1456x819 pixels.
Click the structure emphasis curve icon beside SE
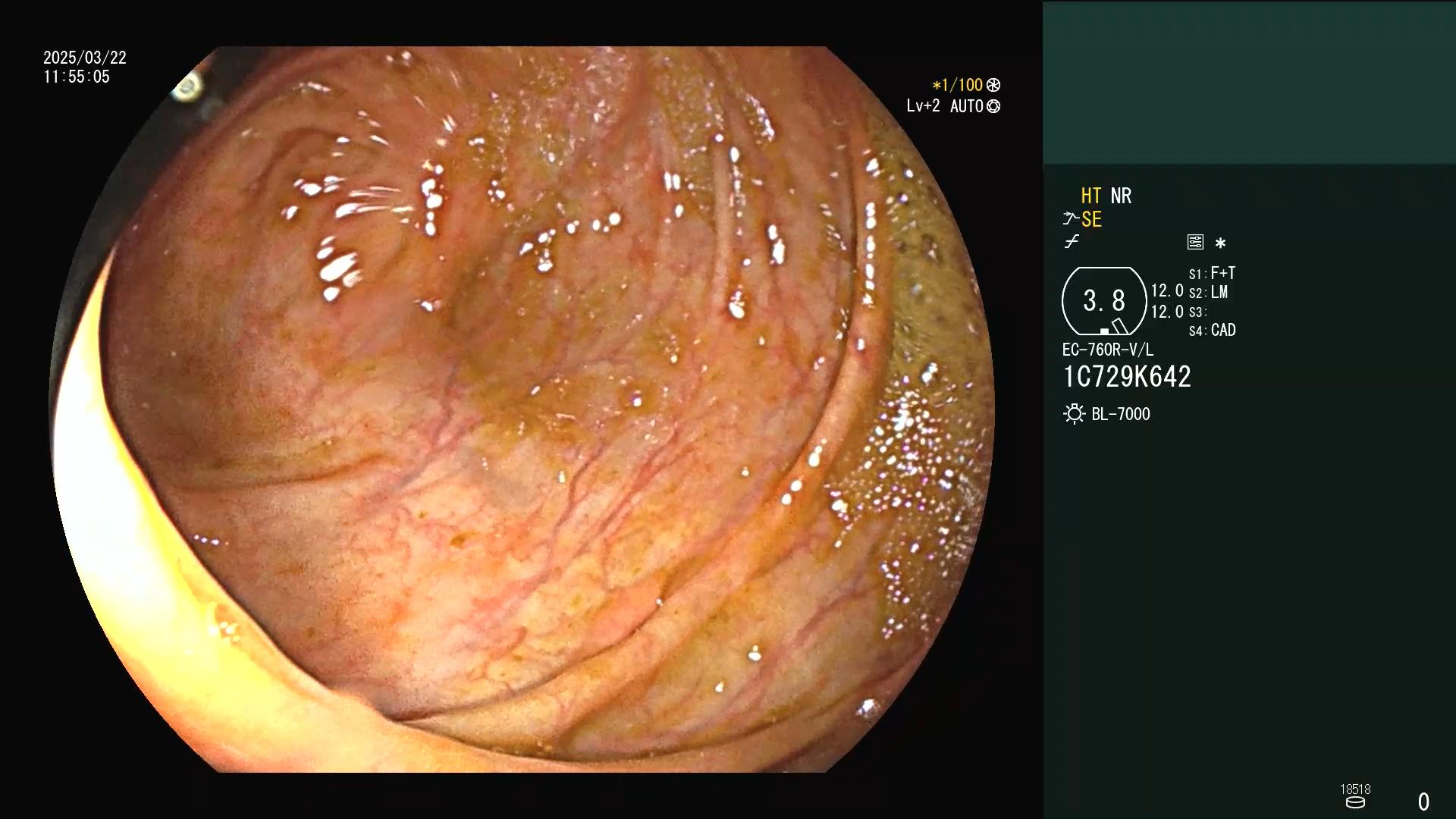point(1070,219)
